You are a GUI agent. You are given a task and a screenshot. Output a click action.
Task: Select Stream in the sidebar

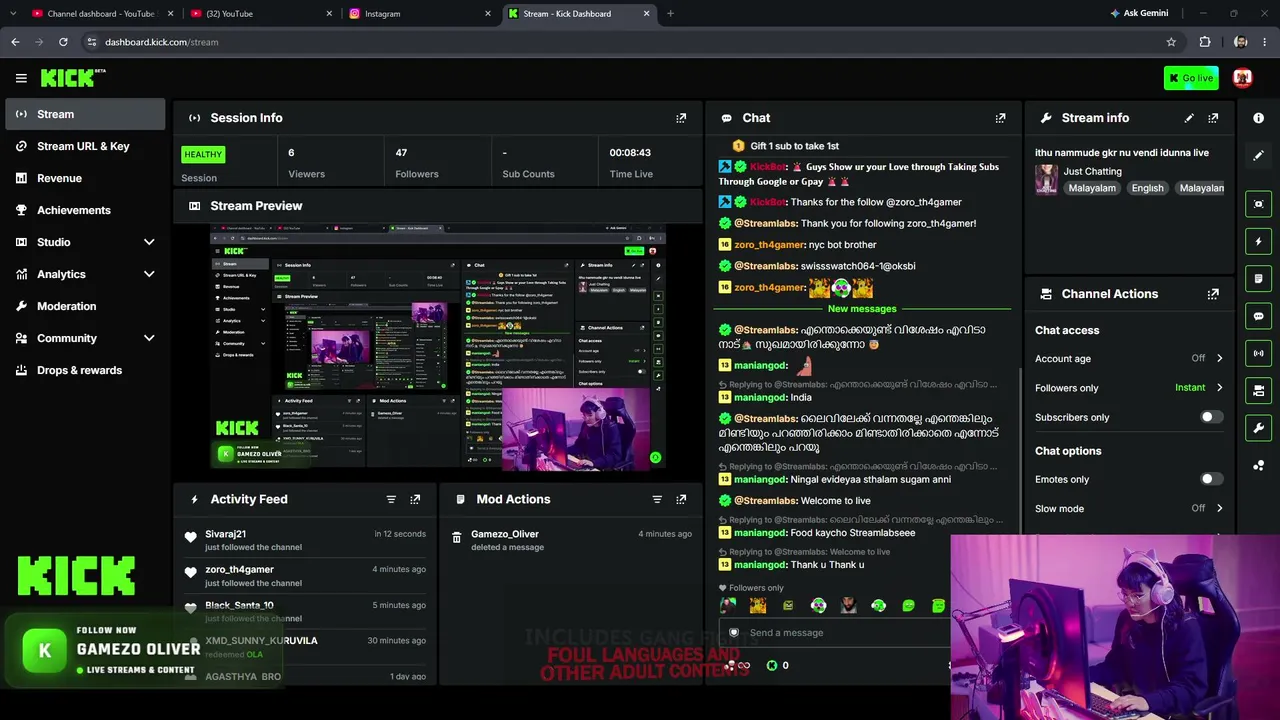click(x=85, y=114)
